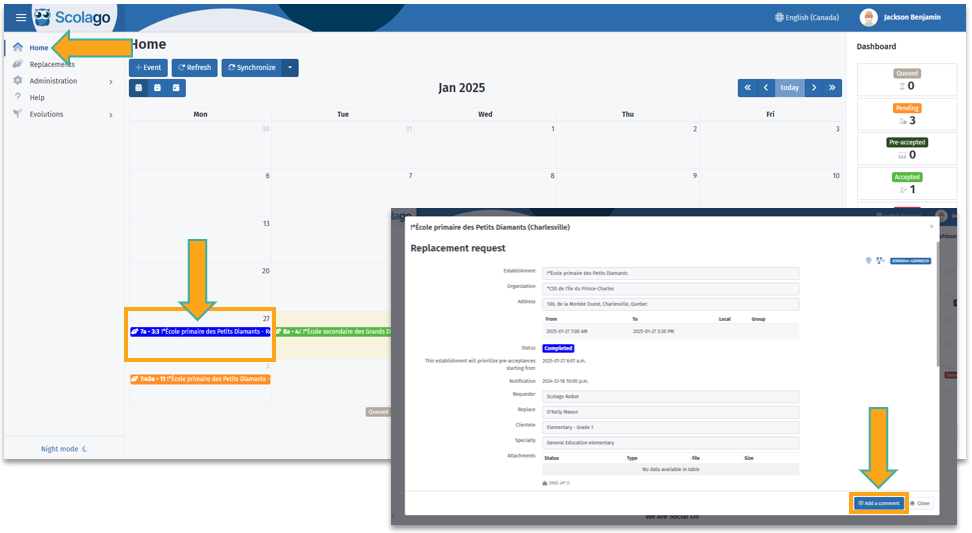This screenshot has height=533, width=972.
Task: Jump back with double left chevron
Action: (x=748, y=87)
